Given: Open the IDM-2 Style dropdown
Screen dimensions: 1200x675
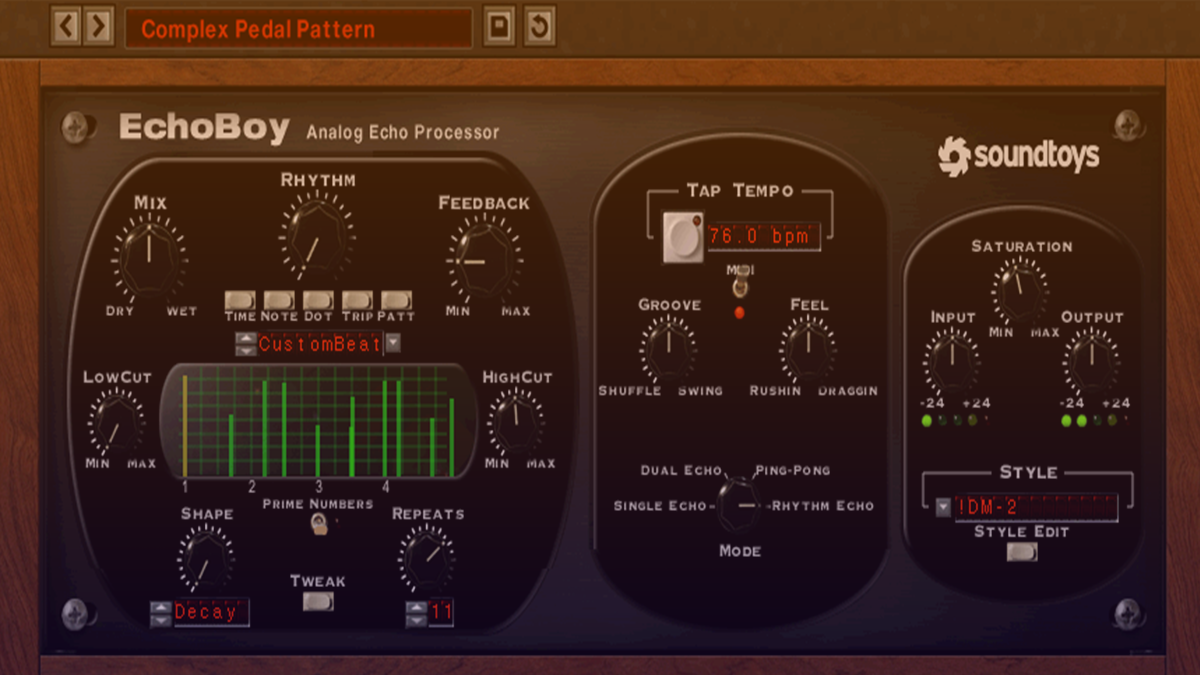Looking at the screenshot, I should 941,508.
